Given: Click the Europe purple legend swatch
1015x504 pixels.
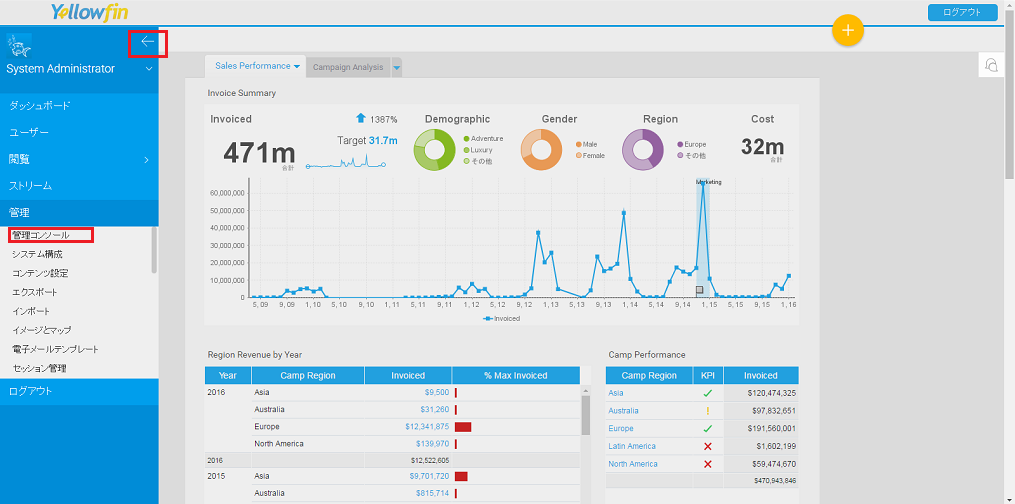Looking at the screenshot, I should pyautogui.click(x=680, y=144).
